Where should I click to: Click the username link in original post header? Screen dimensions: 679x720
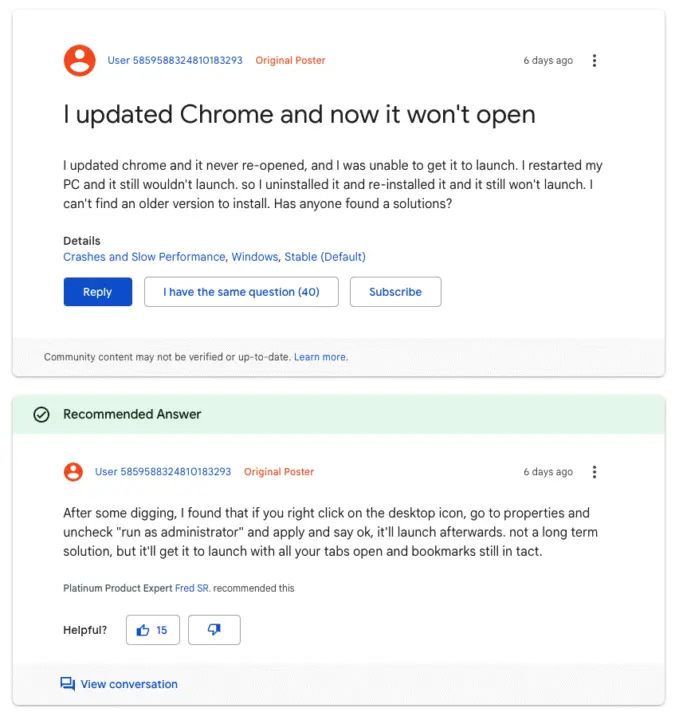(175, 60)
